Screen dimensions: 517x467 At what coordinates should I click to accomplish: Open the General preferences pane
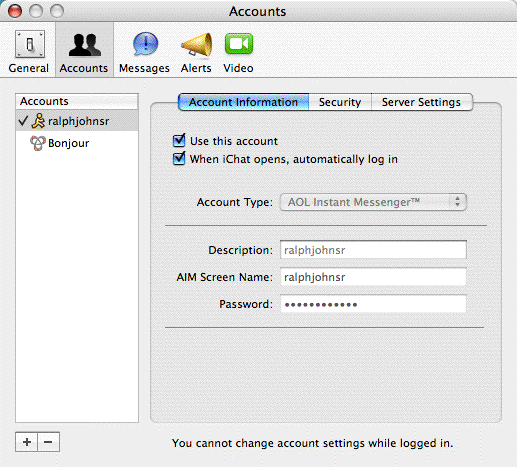29,51
